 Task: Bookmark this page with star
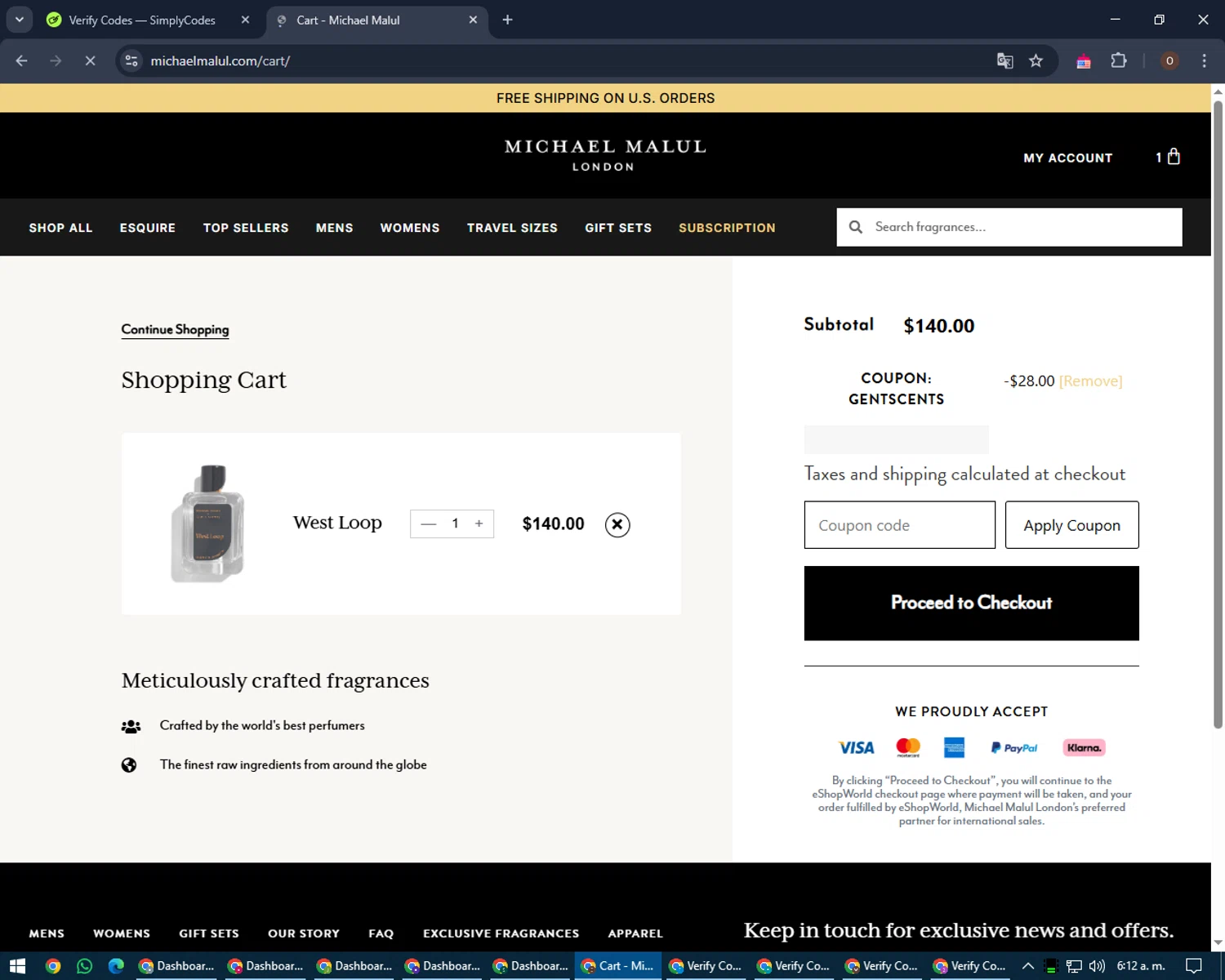(1036, 60)
